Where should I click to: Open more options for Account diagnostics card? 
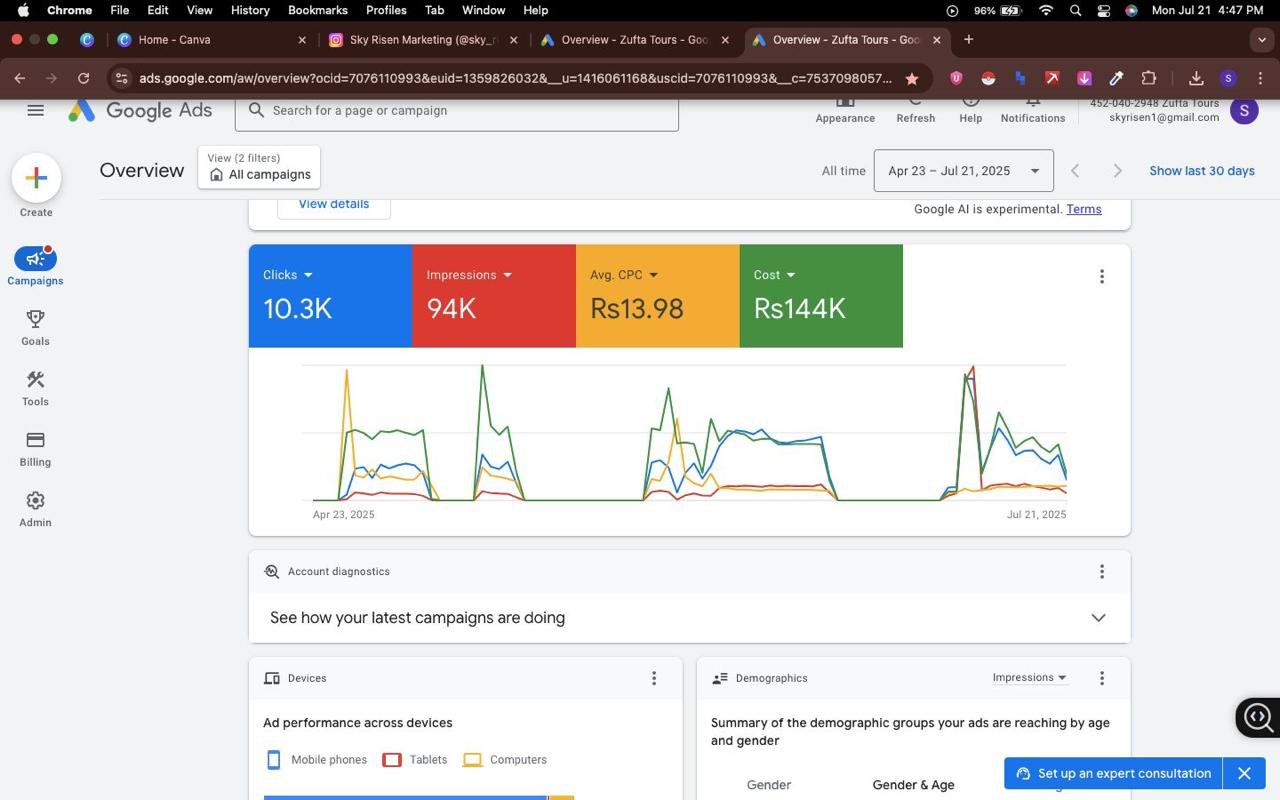pyautogui.click(x=1102, y=572)
